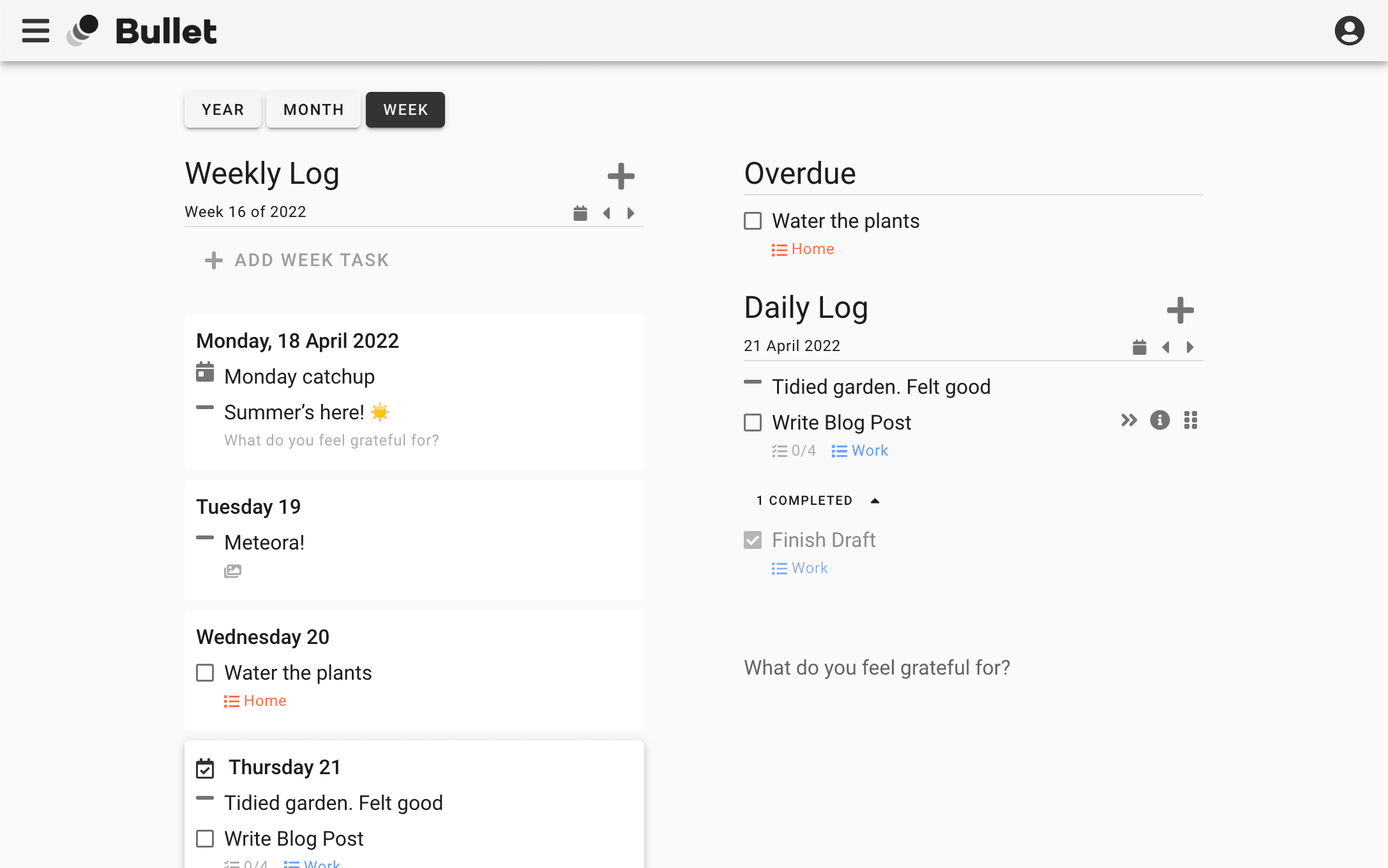Check off Water the plants in Overdue
Viewport: 1388px width, 868px height.
click(752, 221)
